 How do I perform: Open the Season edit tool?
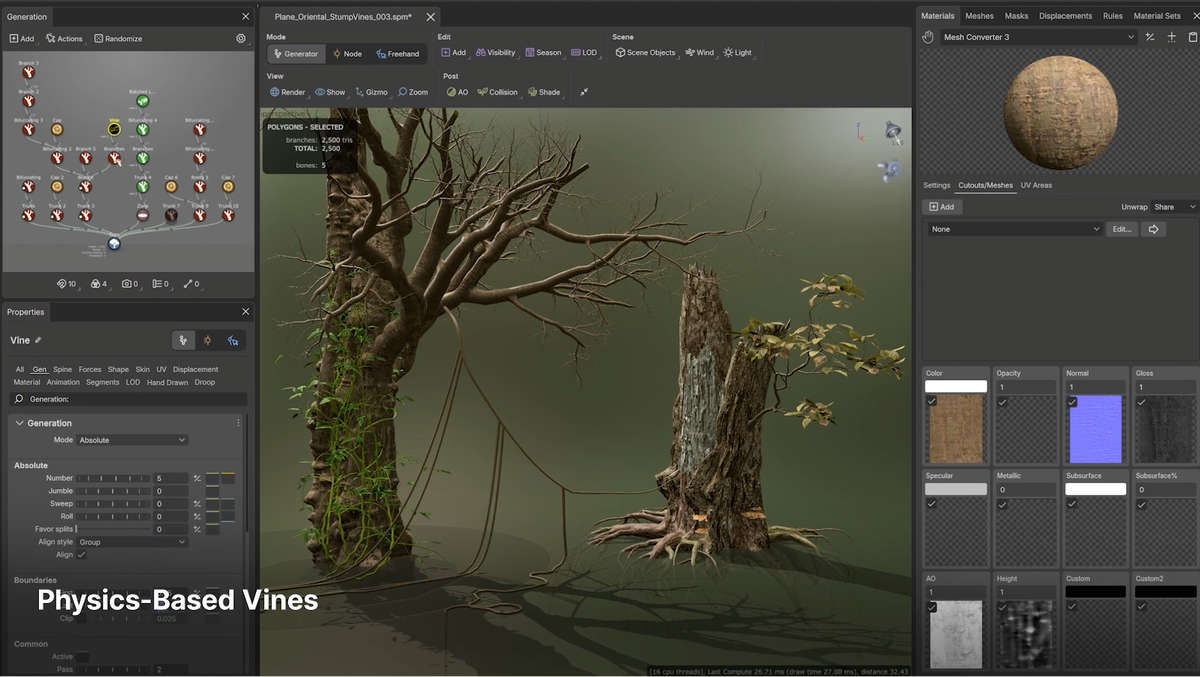[542, 52]
